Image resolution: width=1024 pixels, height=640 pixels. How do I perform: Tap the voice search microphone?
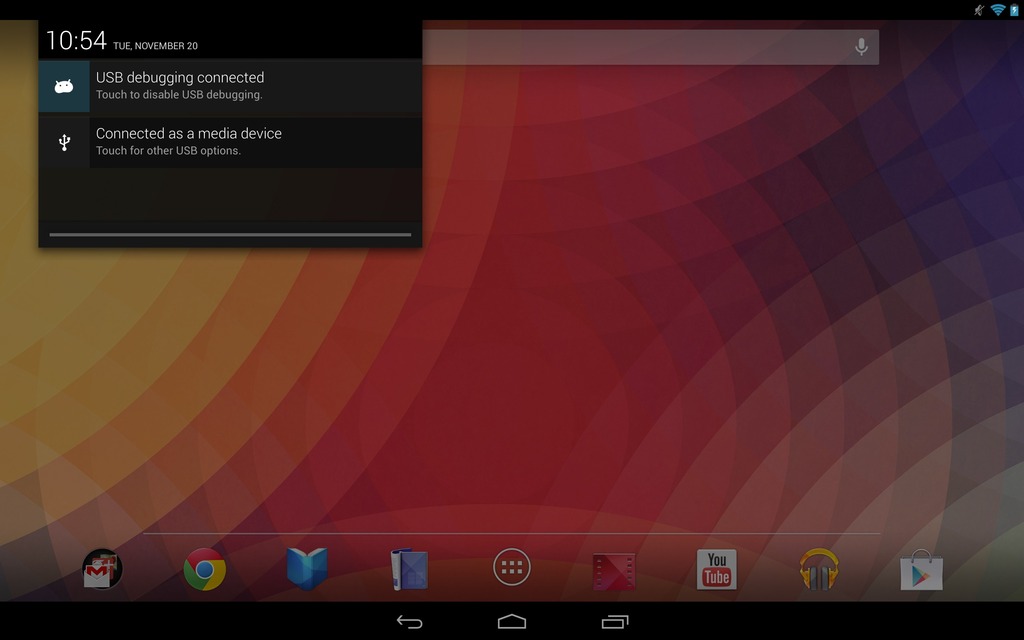point(861,47)
